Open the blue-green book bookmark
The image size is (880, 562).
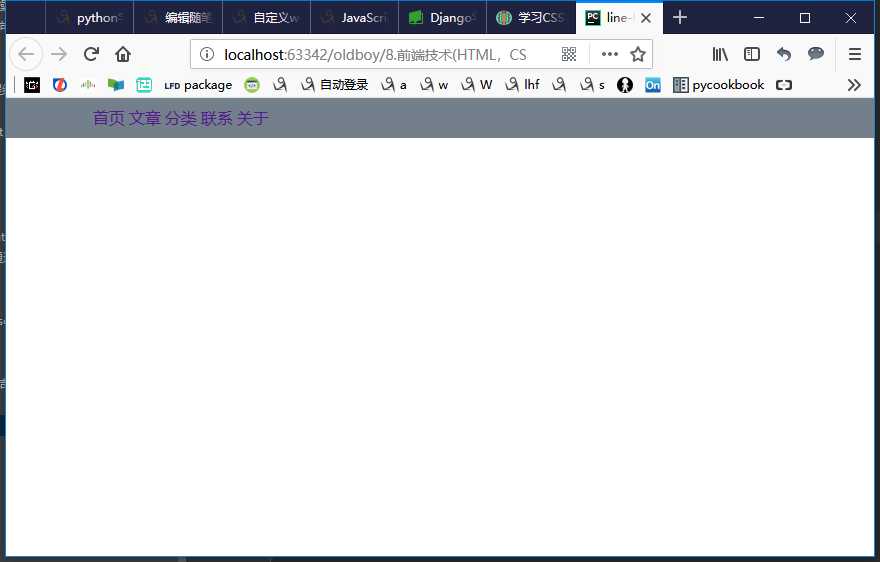click(116, 85)
